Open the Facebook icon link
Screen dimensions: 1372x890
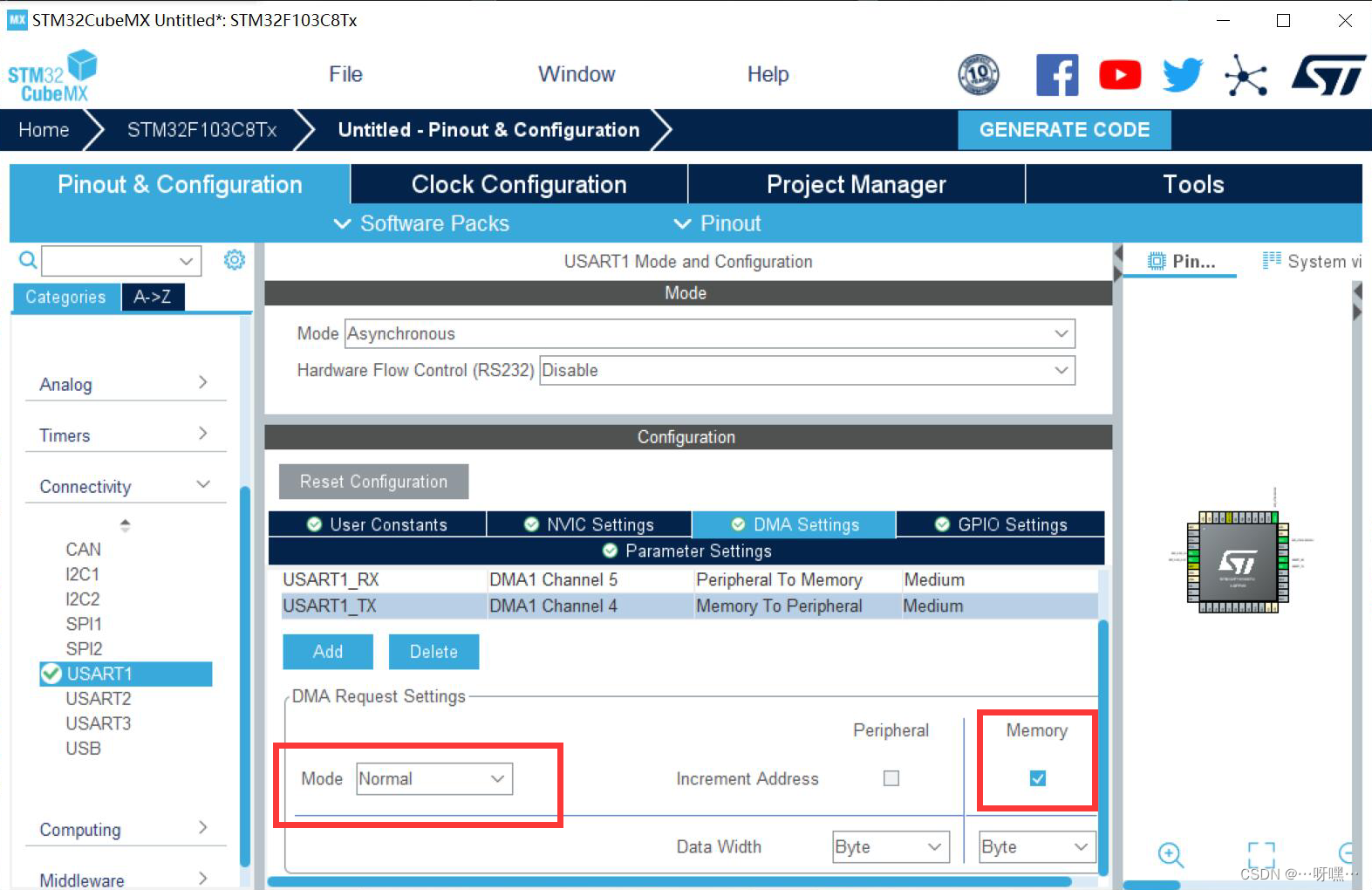1057,75
